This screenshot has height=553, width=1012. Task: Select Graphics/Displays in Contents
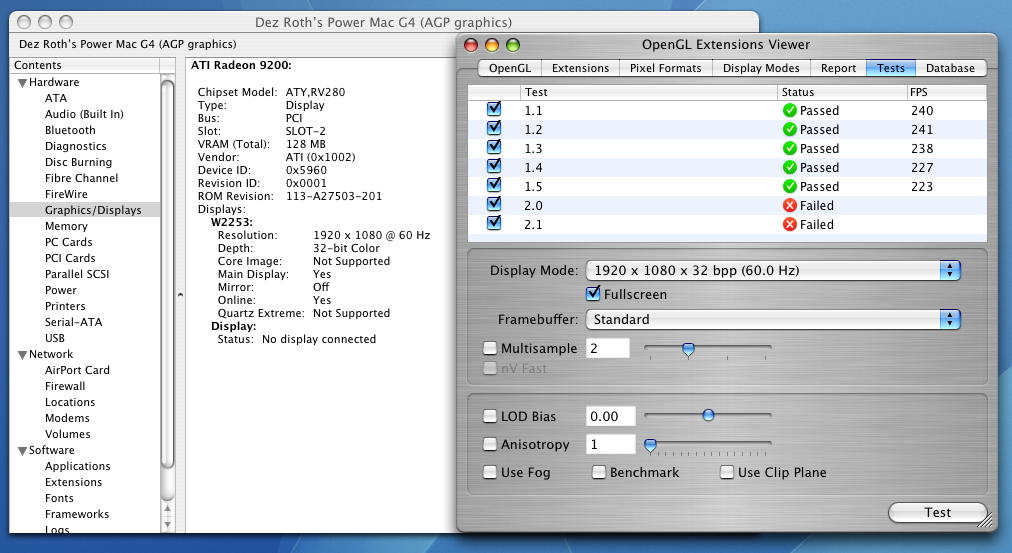(x=85, y=210)
